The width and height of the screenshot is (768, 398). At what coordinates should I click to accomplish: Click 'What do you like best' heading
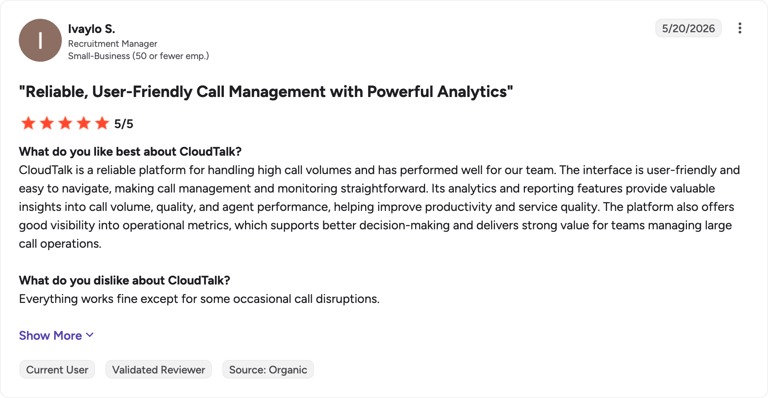130,152
